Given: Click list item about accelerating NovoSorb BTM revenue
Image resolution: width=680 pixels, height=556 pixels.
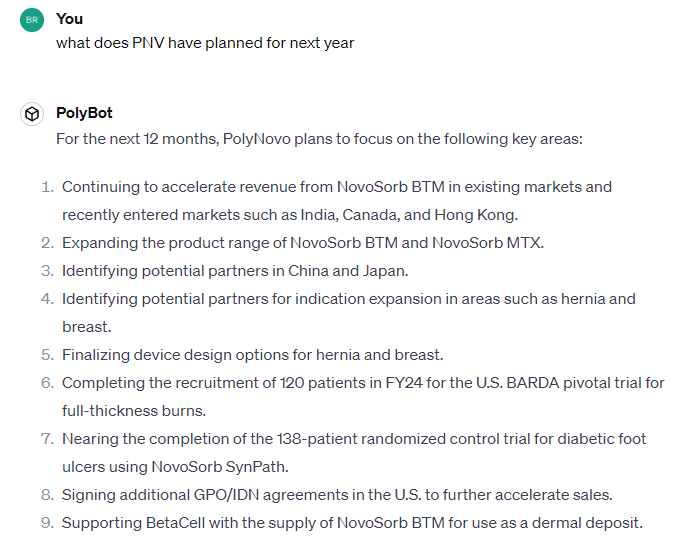Looking at the screenshot, I should click(336, 187).
